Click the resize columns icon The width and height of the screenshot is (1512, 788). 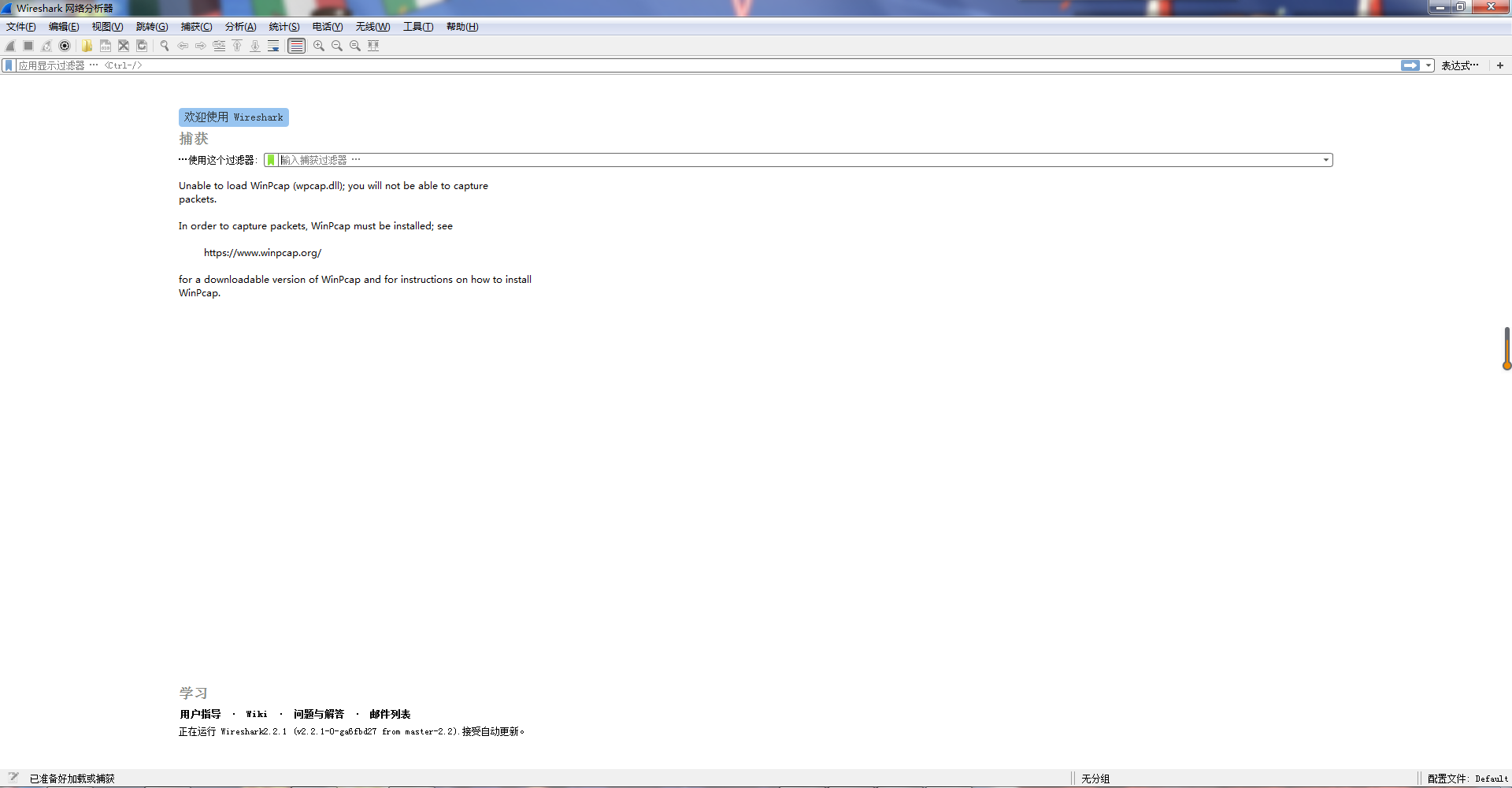click(x=373, y=46)
